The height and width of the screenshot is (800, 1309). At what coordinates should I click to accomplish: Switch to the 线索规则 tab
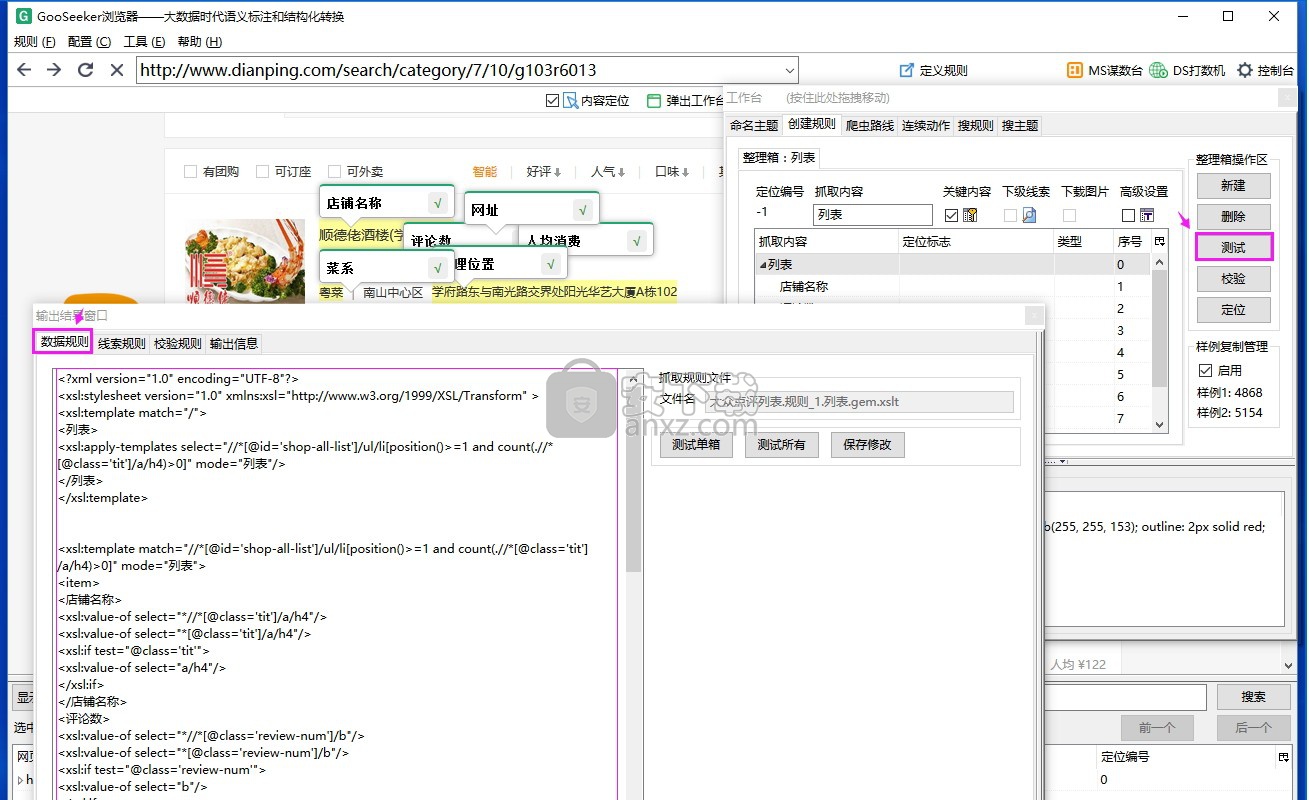(x=121, y=343)
